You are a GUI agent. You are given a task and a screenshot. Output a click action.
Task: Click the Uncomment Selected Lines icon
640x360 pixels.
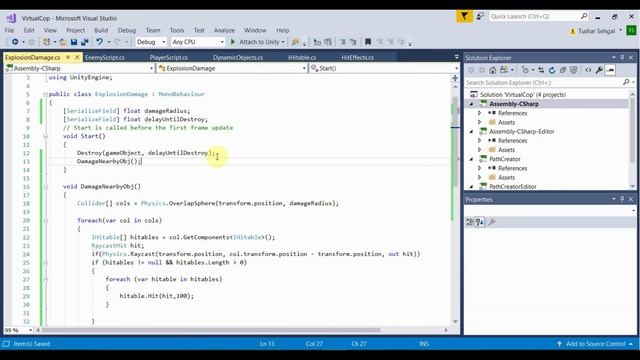[327, 42]
